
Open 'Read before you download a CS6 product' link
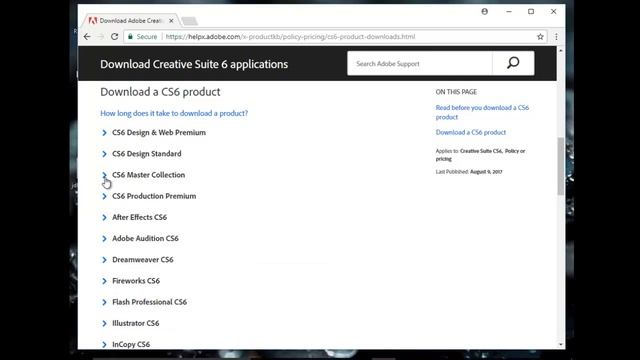point(482,112)
